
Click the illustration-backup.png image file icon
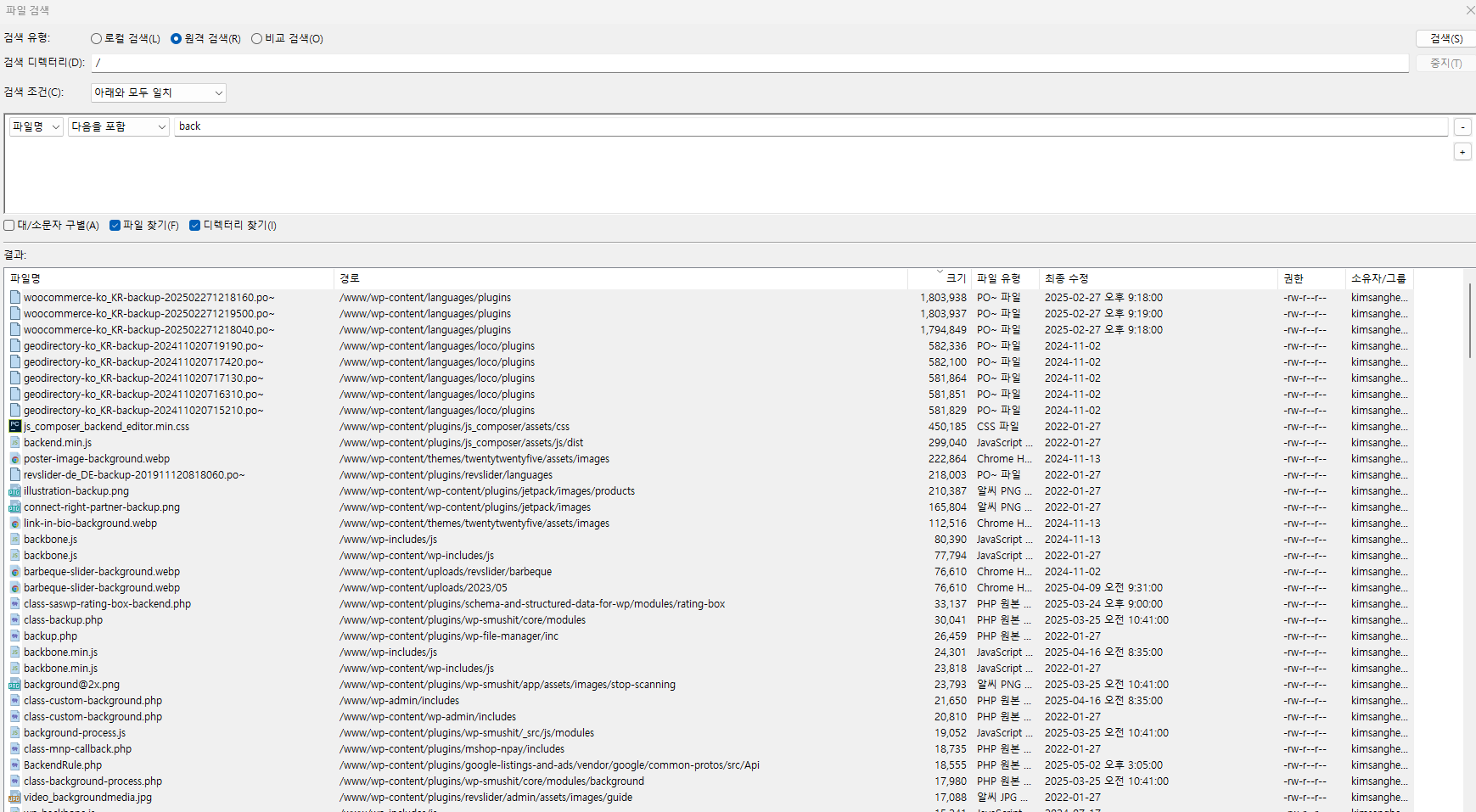tap(14, 491)
